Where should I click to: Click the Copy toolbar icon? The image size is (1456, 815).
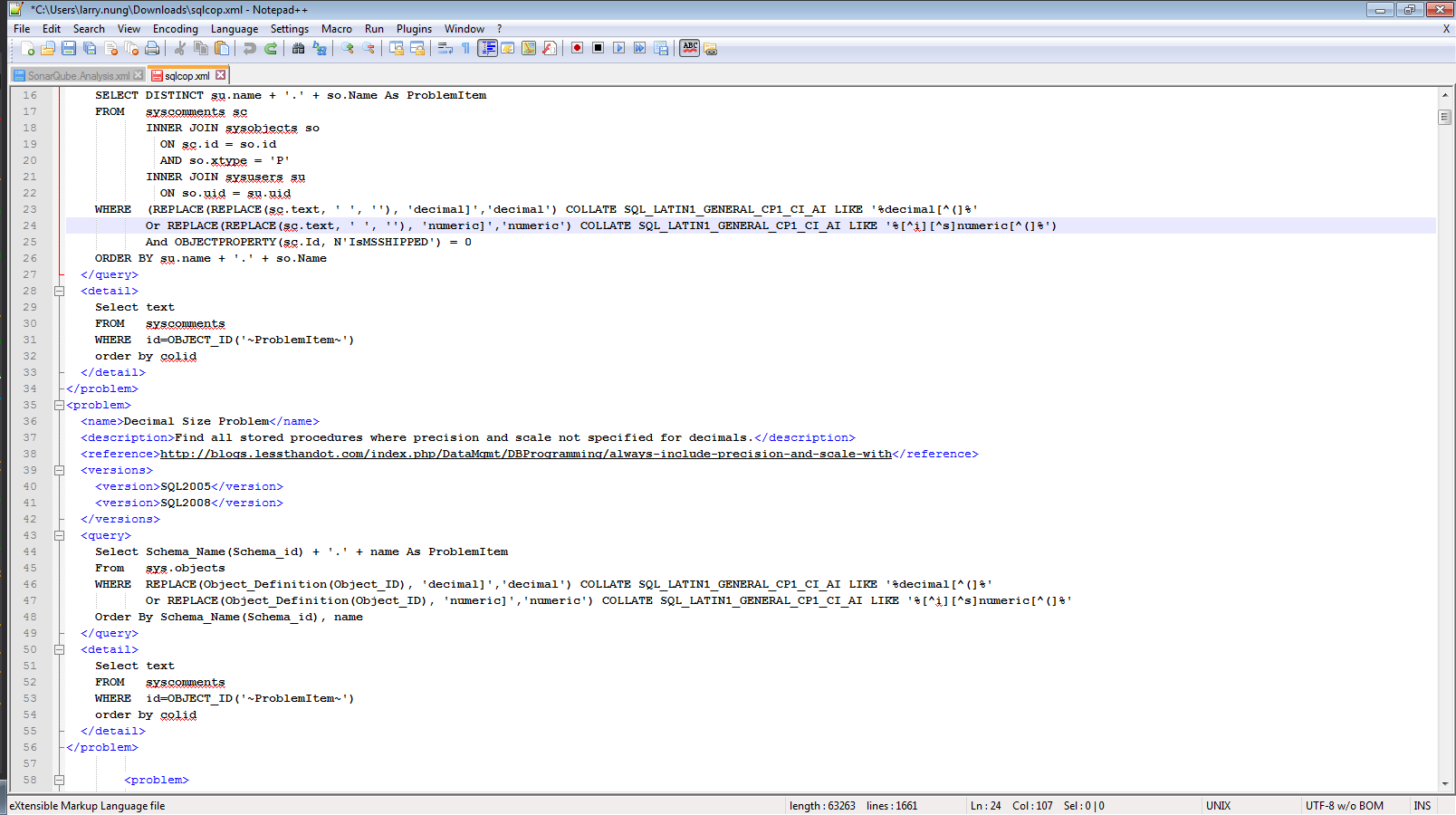pyautogui.click(x=201, y=48)
